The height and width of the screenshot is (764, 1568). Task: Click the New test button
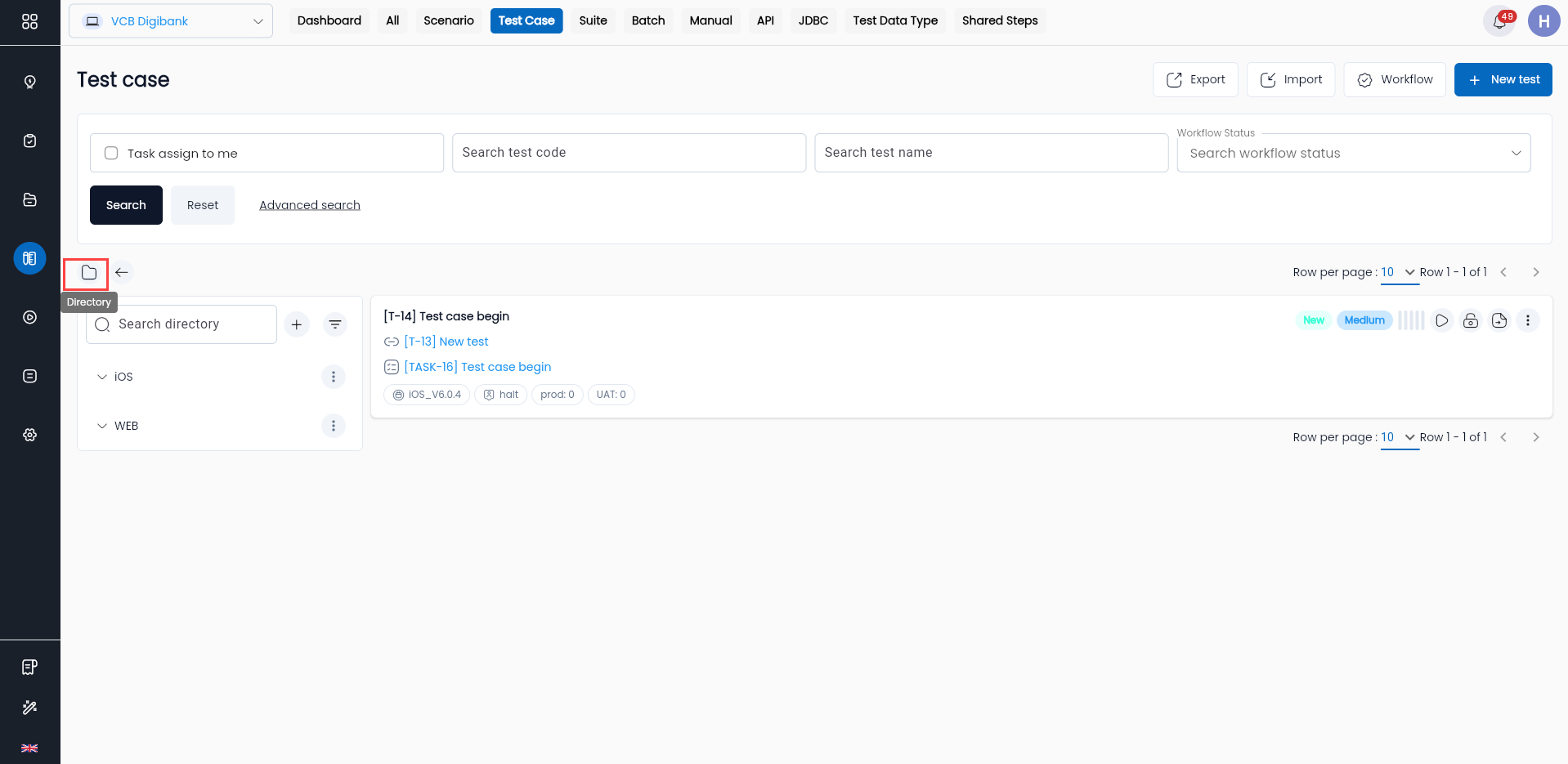[1503, 79]
